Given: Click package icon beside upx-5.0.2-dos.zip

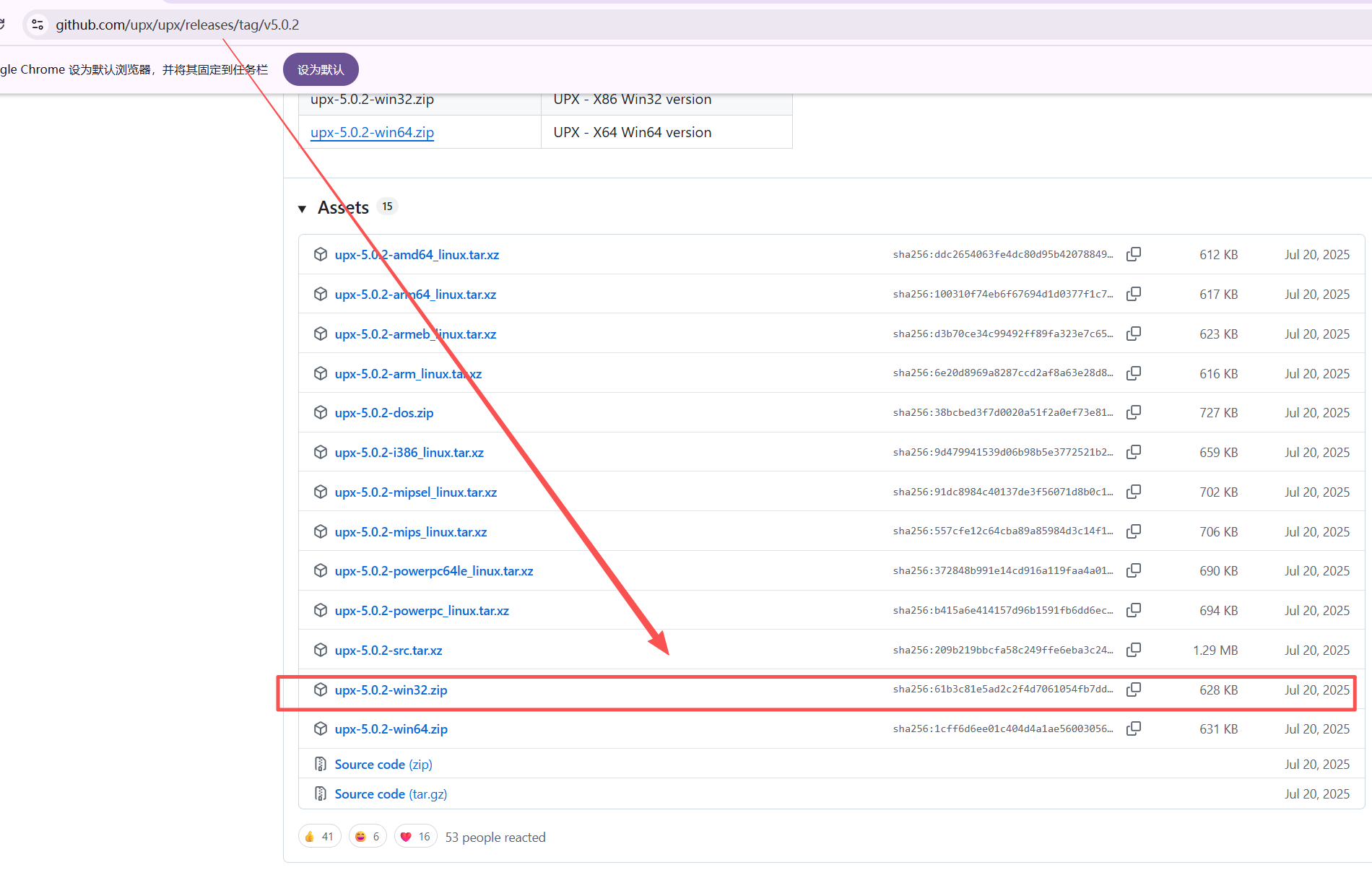Looking at the screenshot, I should (x=321, y=412).
